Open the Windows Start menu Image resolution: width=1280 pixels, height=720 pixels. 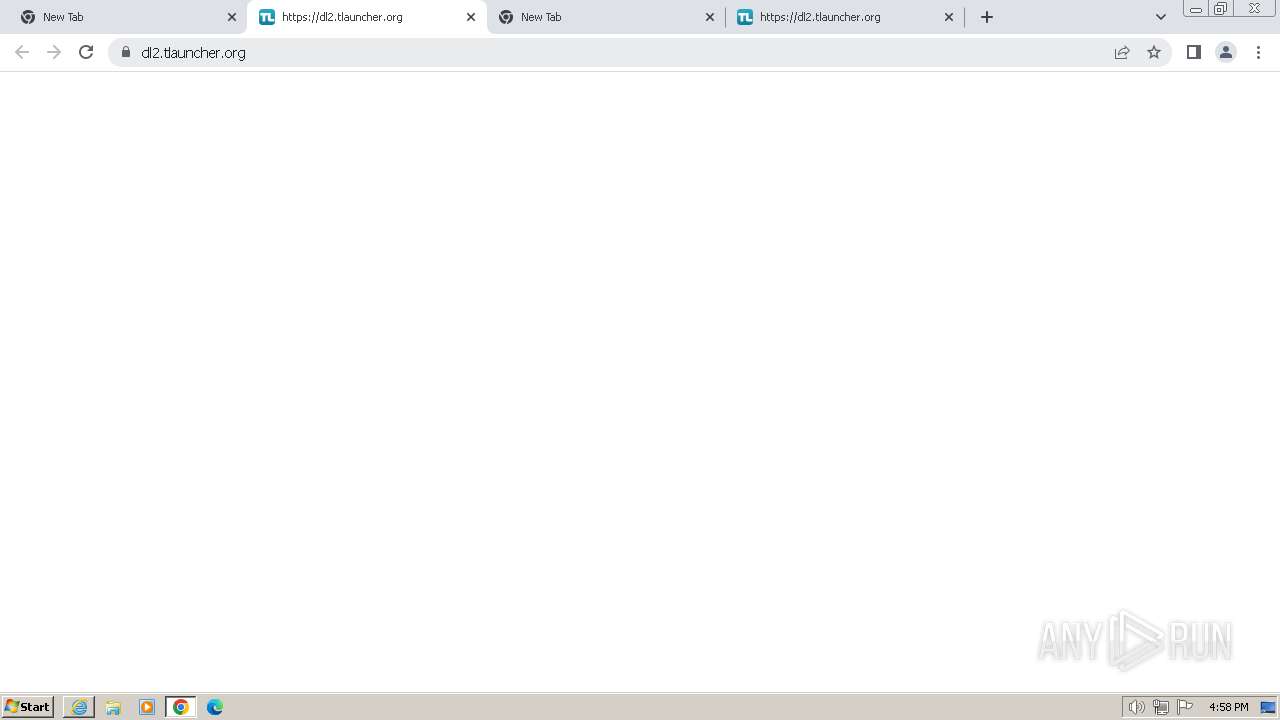pos(28,707)
